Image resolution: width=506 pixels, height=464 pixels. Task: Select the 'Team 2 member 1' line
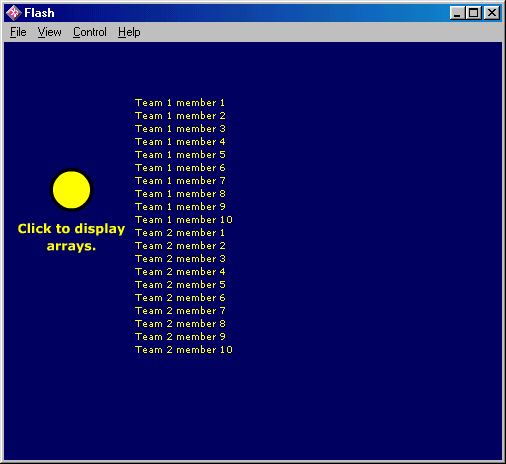pos(180,233)
